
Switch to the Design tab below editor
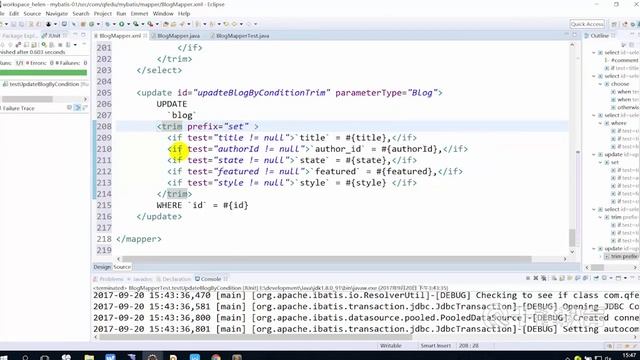pyautogui.click(x=102, y=267)
